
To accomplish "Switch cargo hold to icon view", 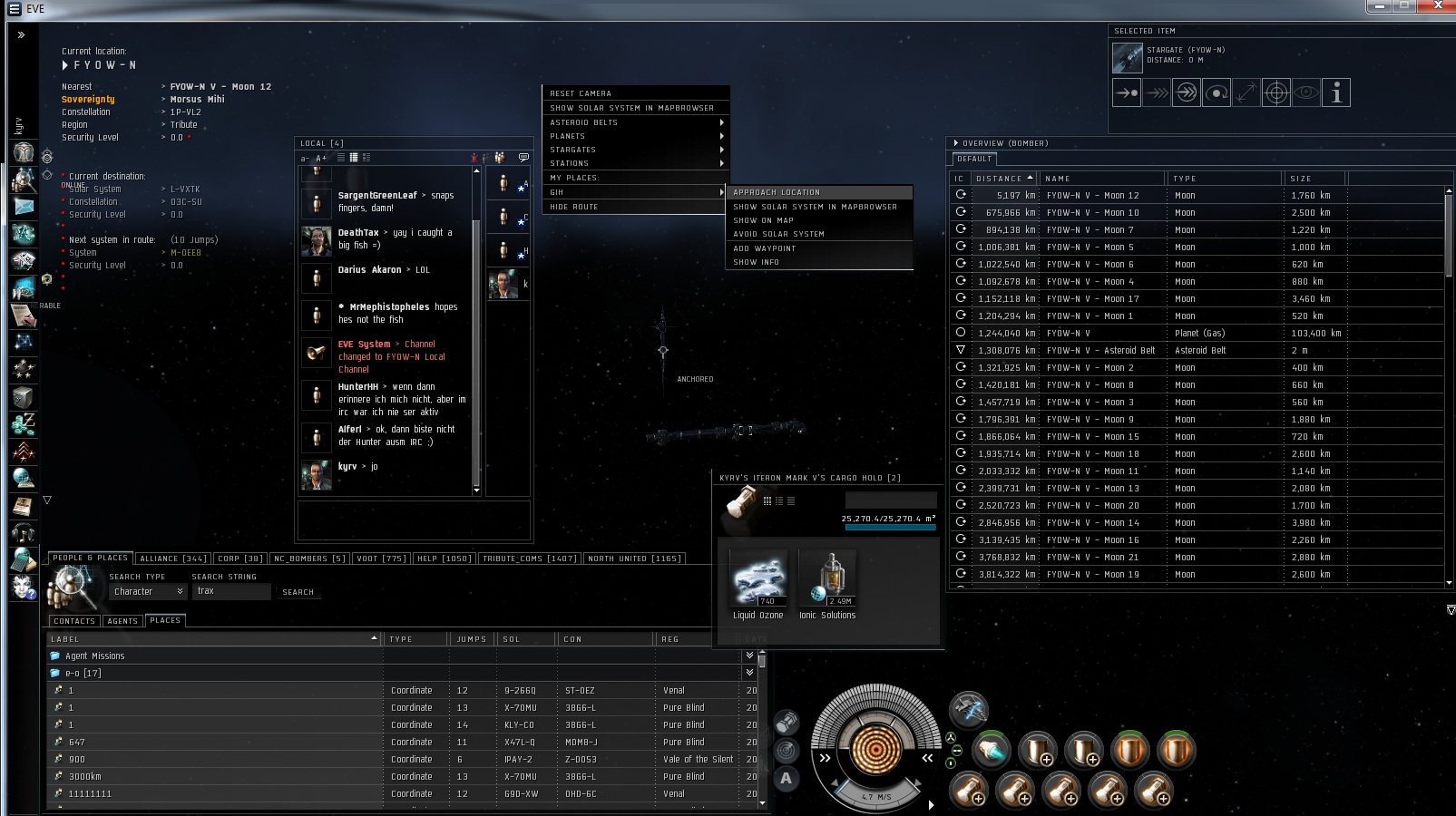I will pos(767,500).
